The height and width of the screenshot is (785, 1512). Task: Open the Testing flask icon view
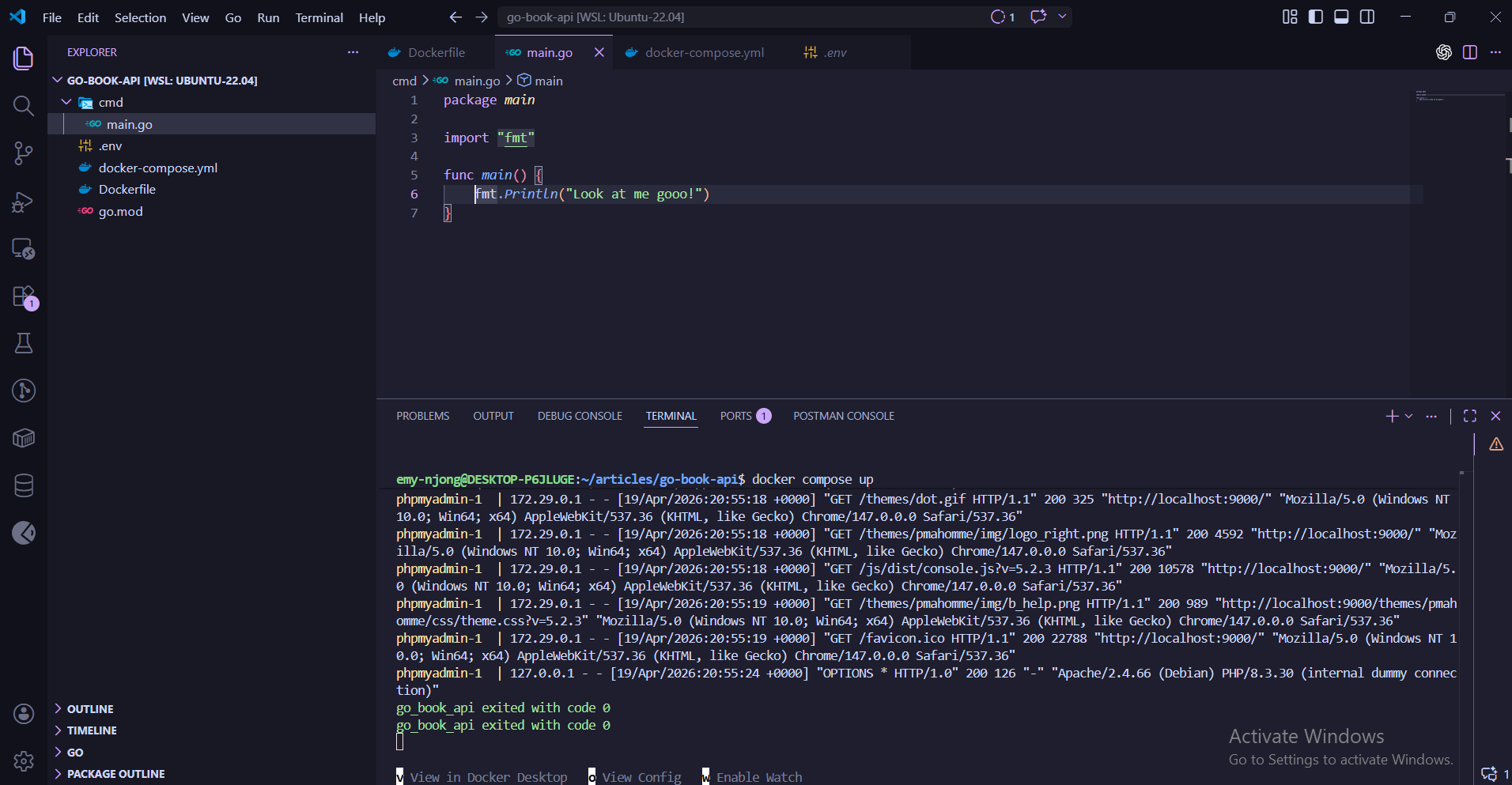tap(24, 343)
